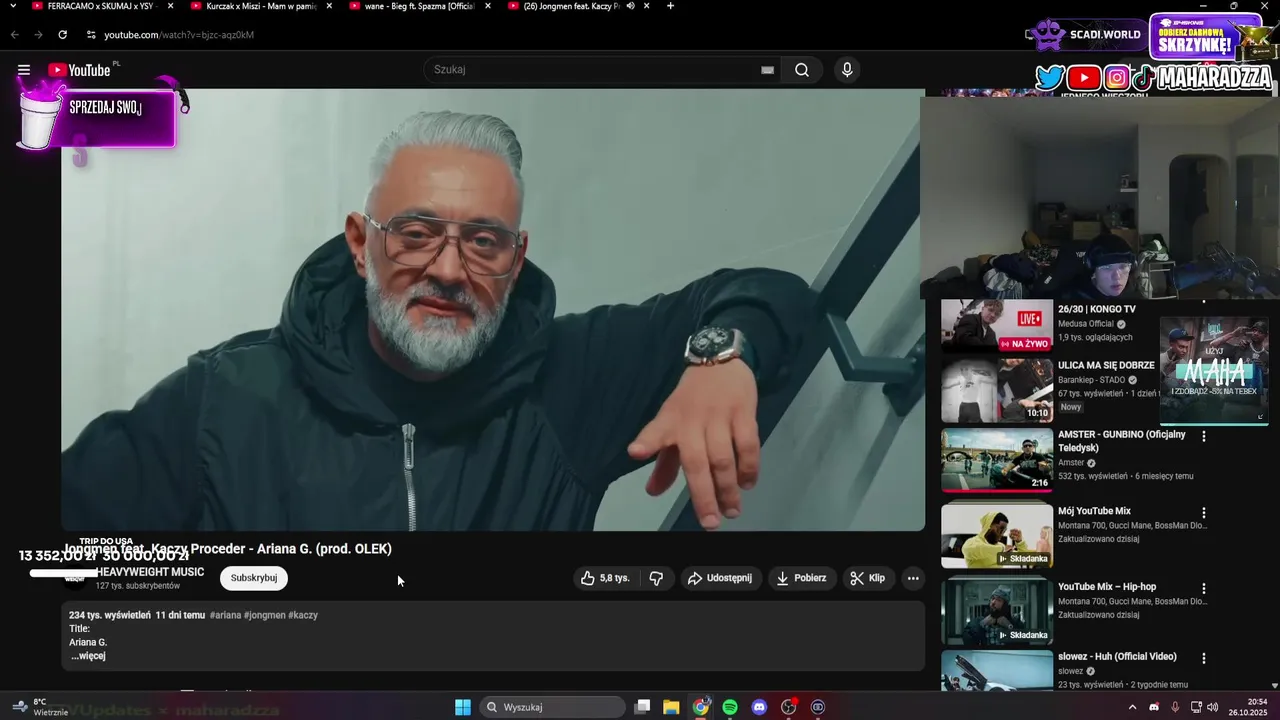Start voice search with microphone icon
The image size is (1280, 720).
click(x=847, y=70)
